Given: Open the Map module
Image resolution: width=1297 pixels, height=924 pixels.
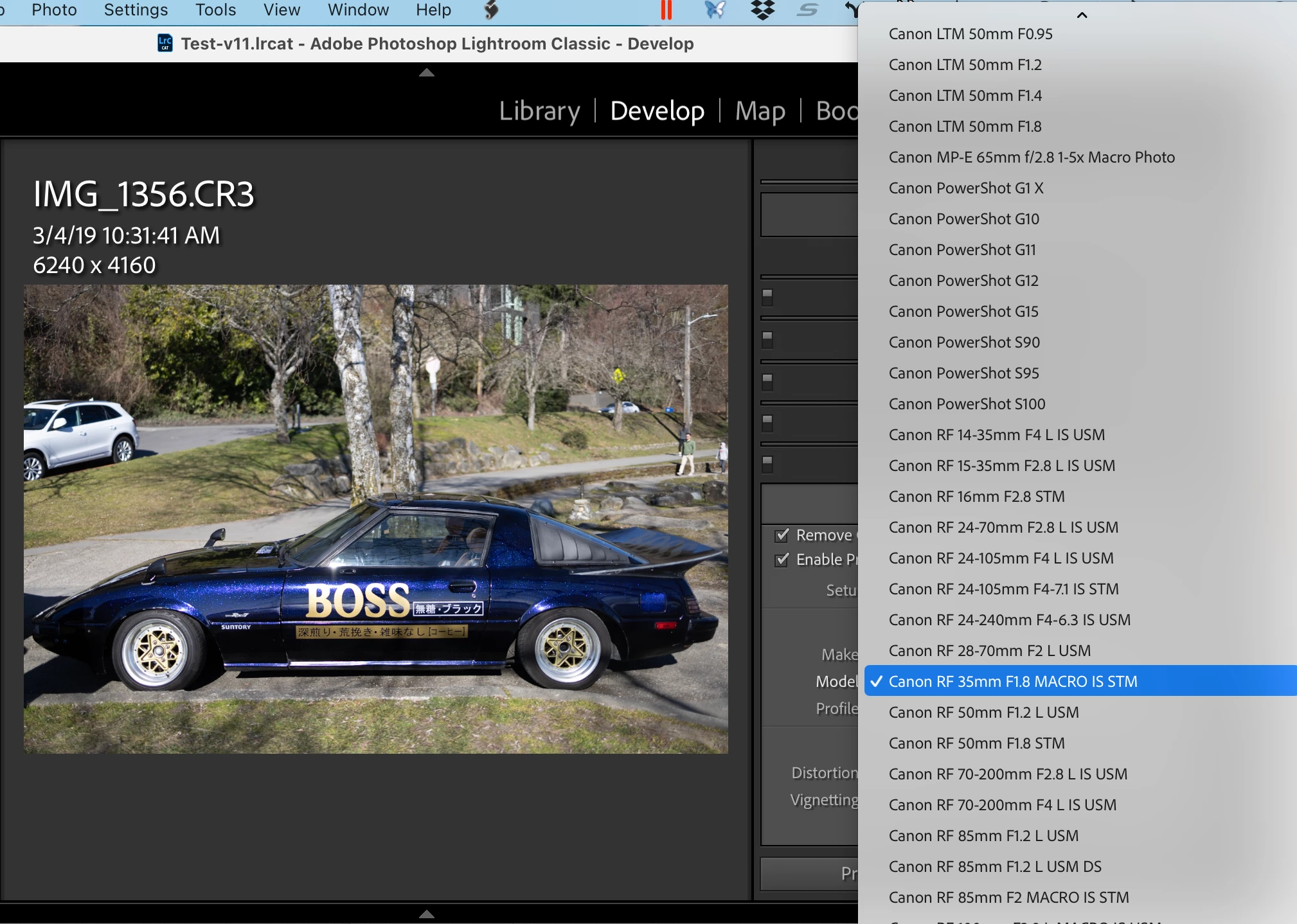Looking at the screenshot, I should (760, 111).
